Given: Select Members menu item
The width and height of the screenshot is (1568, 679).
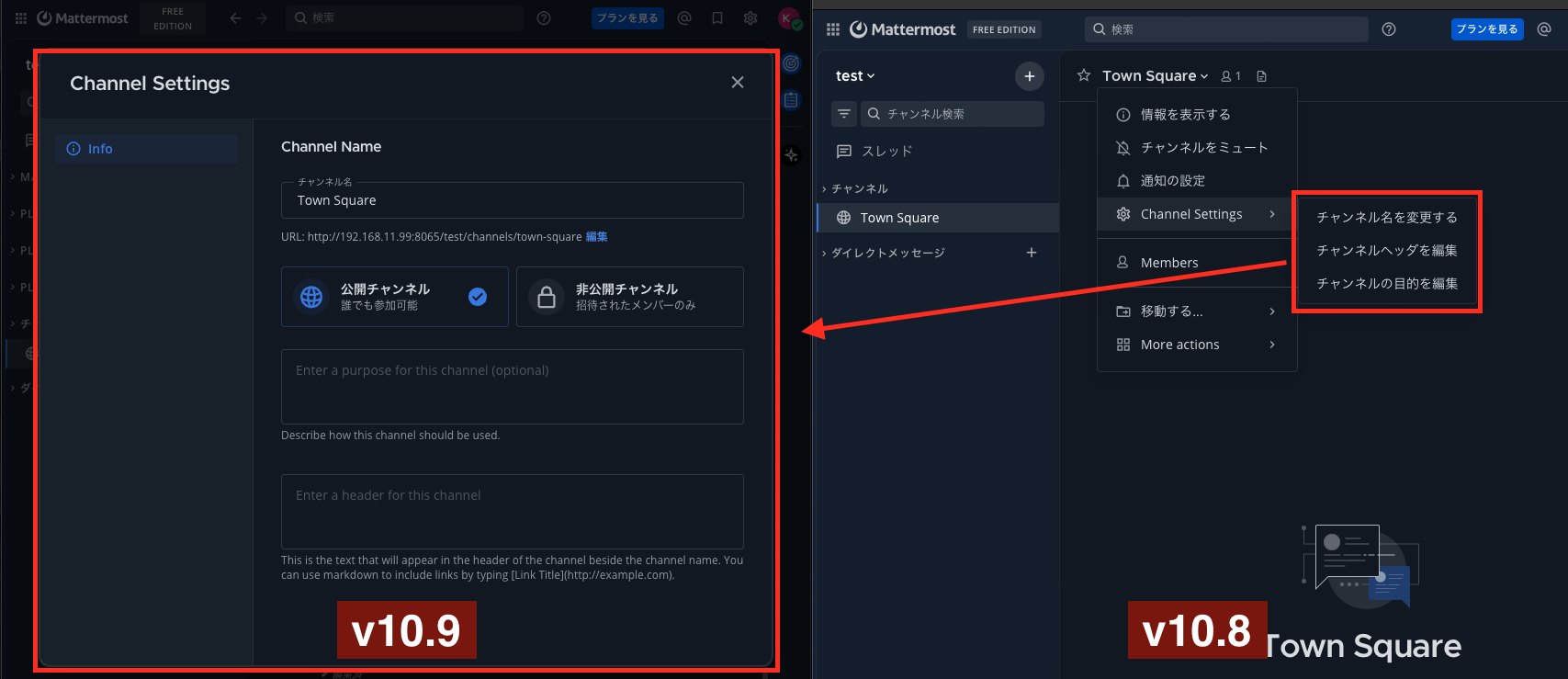Looking at the screenshot, I should 1197,263.
